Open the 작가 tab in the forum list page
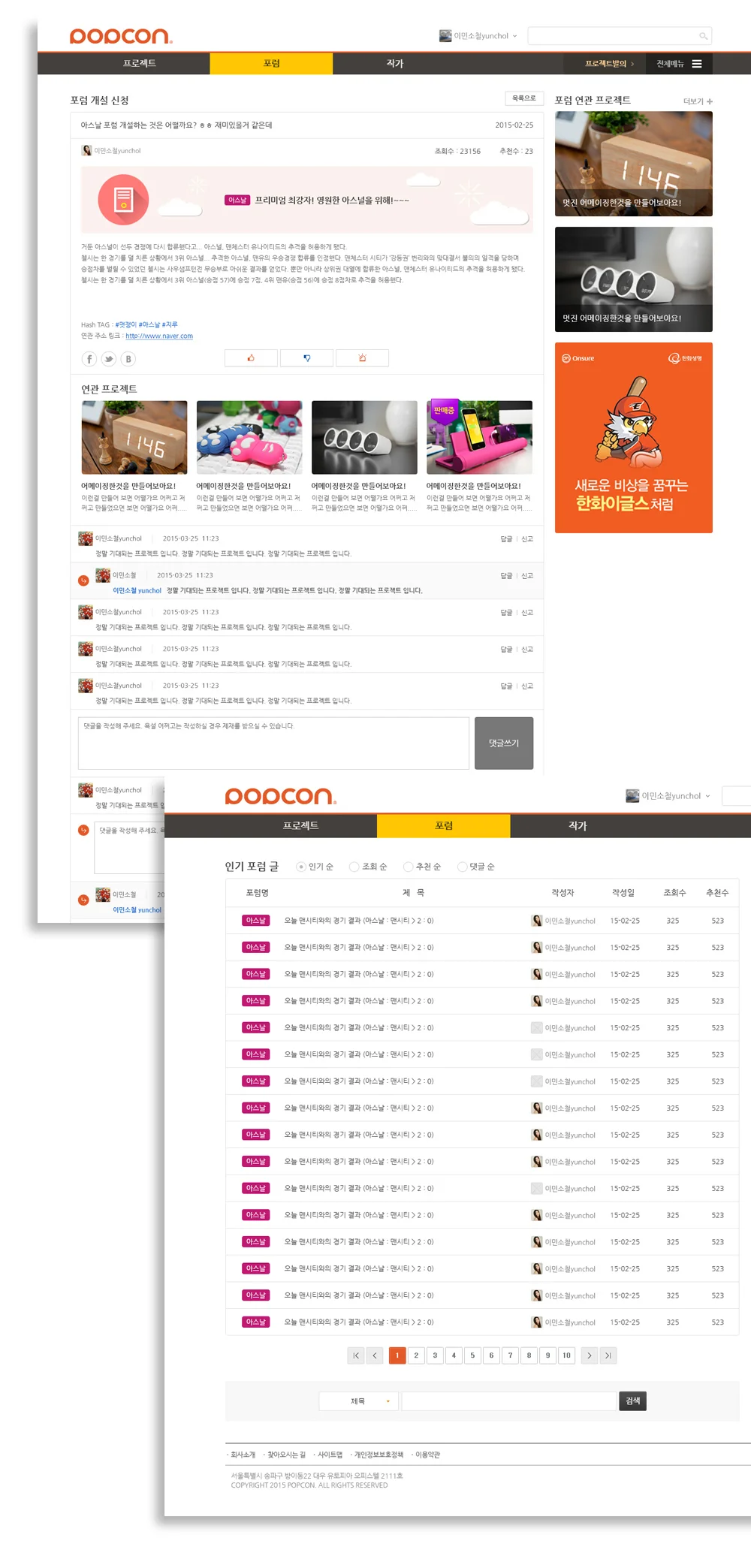The width and height of the screenshot is (751, 1568). point(578,825)
